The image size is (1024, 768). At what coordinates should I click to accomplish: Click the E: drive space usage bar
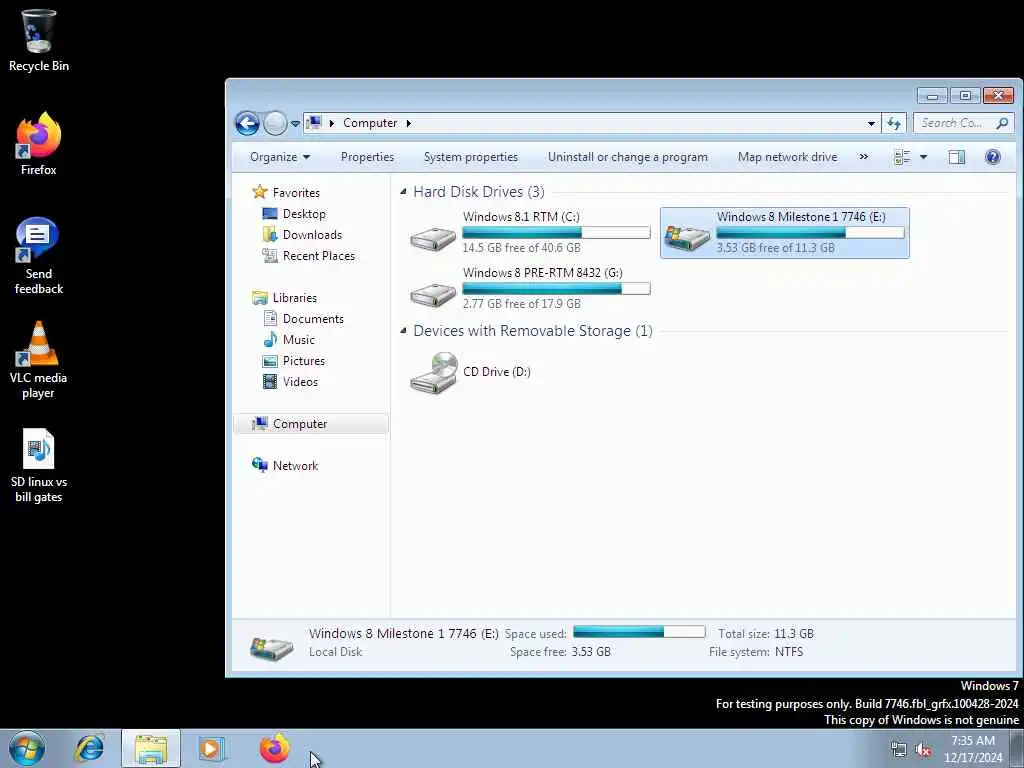(810, 232)
